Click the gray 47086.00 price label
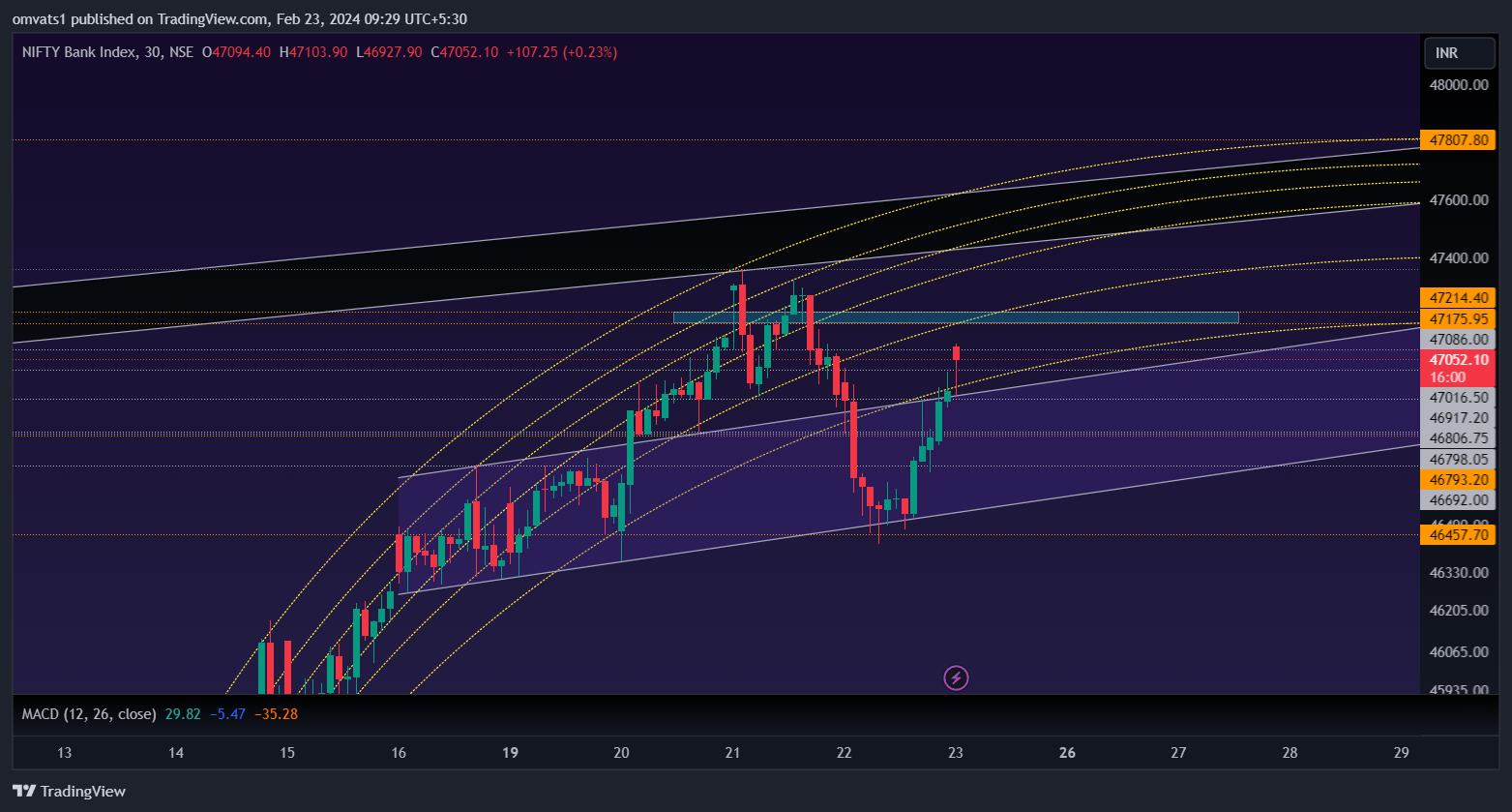This screenshot has width=1512, height=812. [x=1458, y=339]
